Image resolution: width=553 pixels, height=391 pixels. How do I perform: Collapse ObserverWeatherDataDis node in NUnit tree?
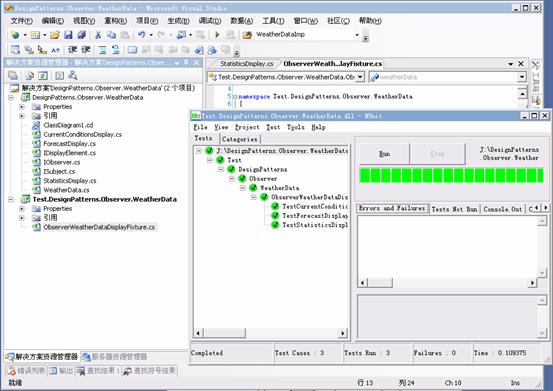[x=254, y=197]
